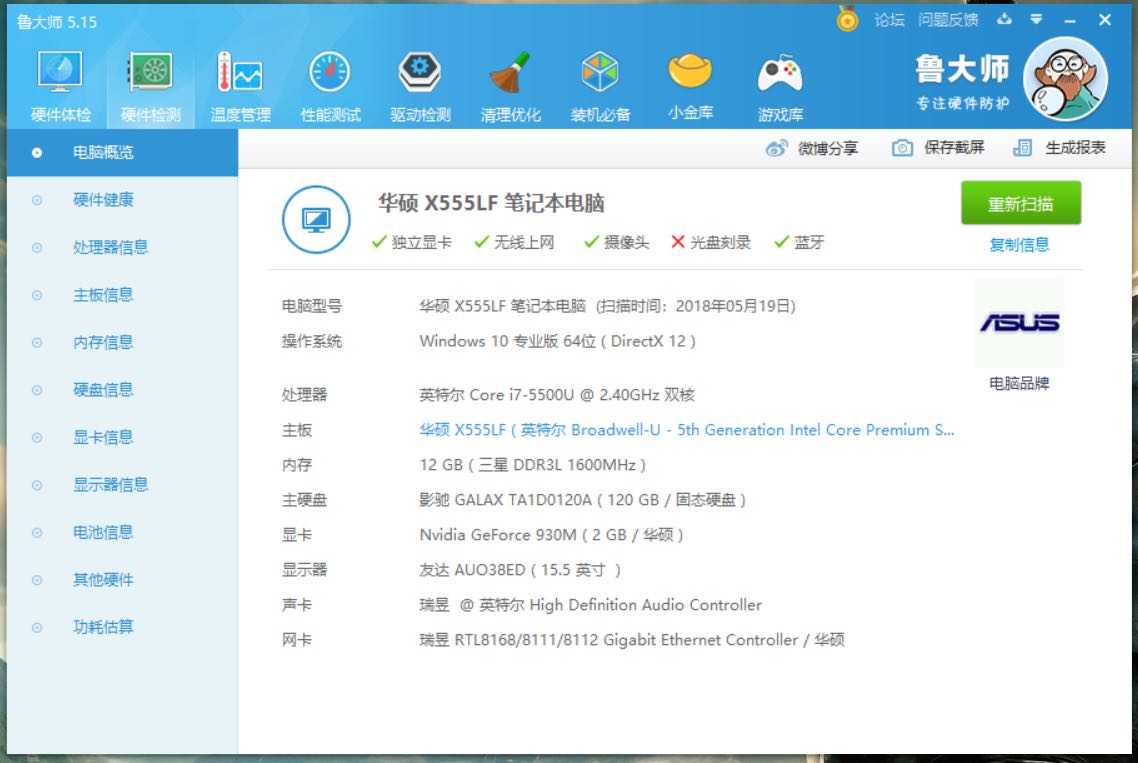This screenshot has width=1138, height=763.
Task: Click the computer monitor overview icon
Action: pos(316,219)
